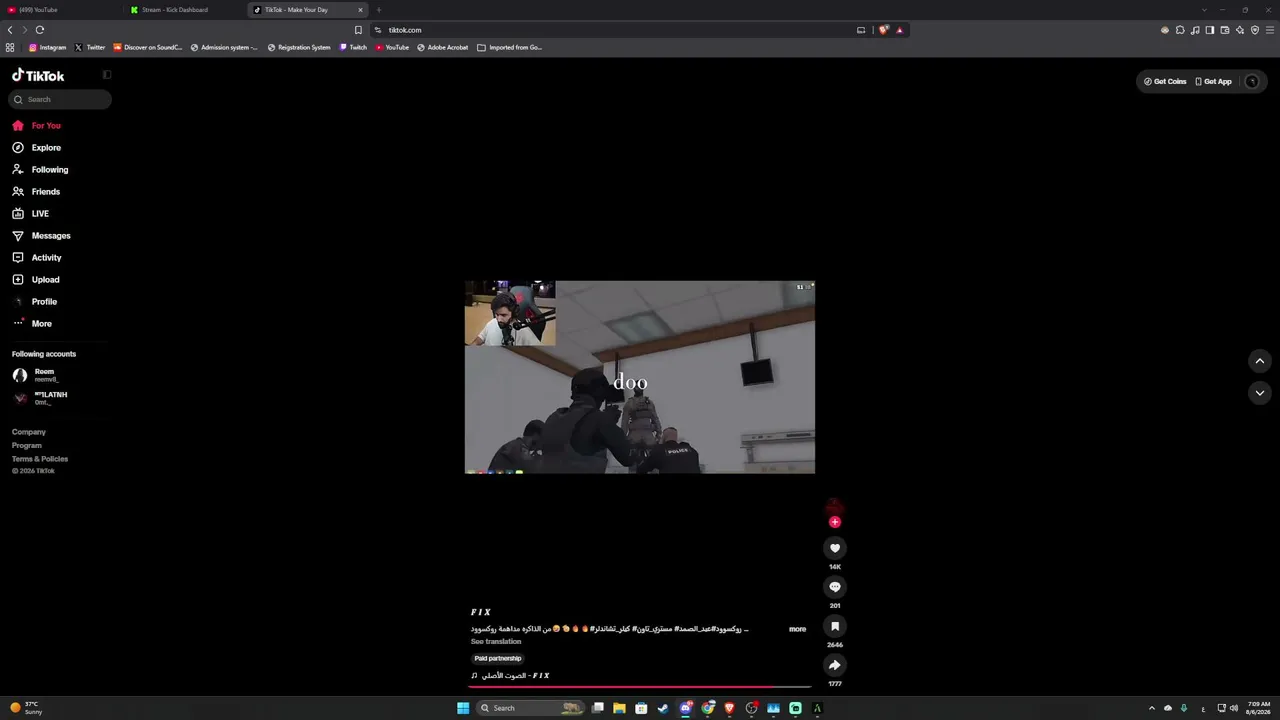Open the Brave wallet icon in toolbar
Image resolution: width=1280 pixels, height=720 pixels.
tap(1225, 30)
